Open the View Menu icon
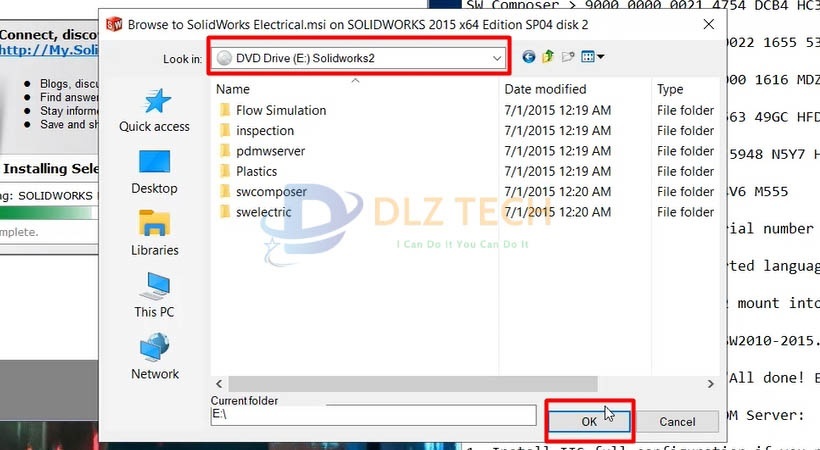The image size is (820, 450). coord(588,57)
